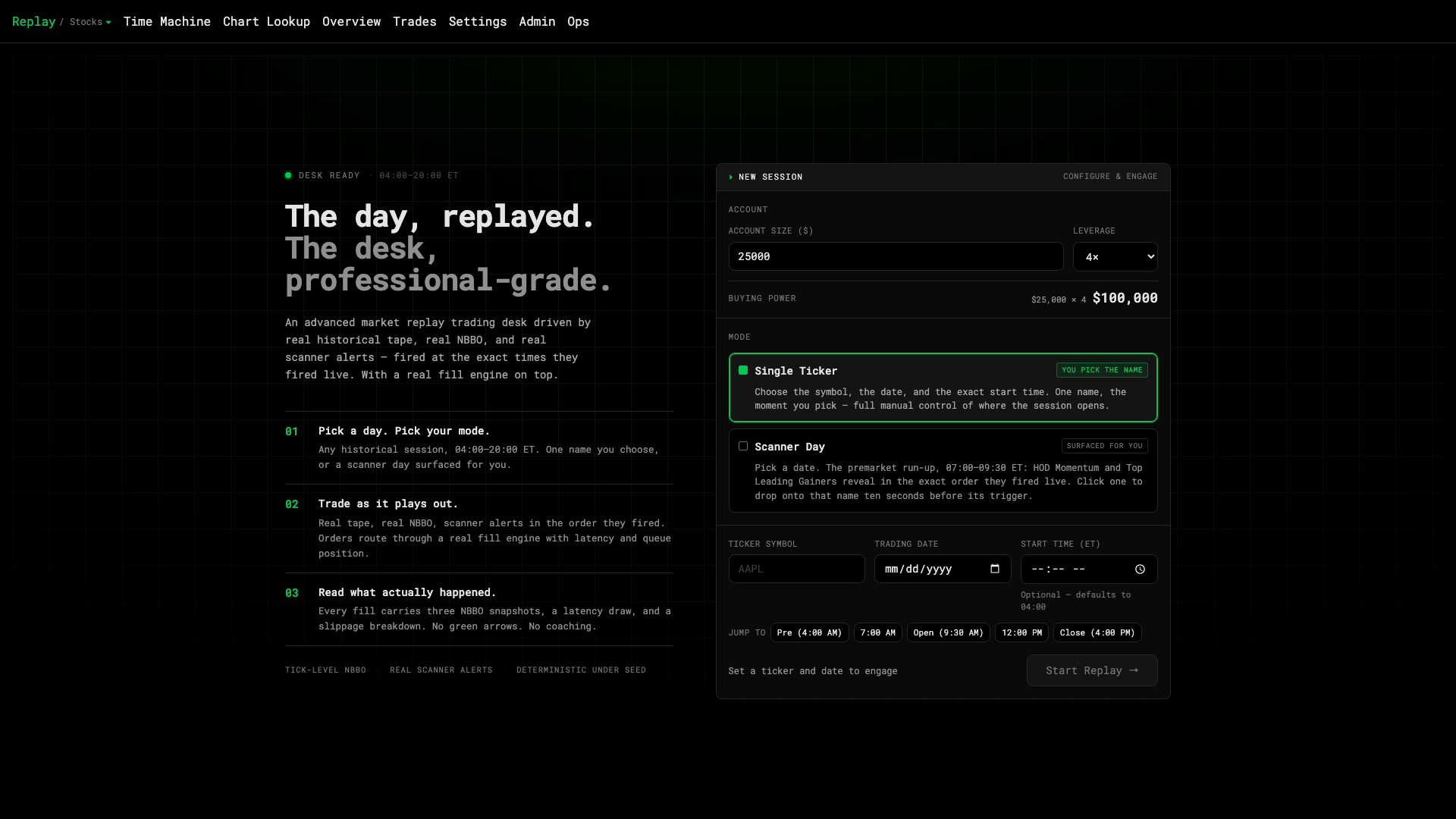Click the Start Time (ET) field
Screen dimensions: 1456x819
click(x=1089, y=570)
